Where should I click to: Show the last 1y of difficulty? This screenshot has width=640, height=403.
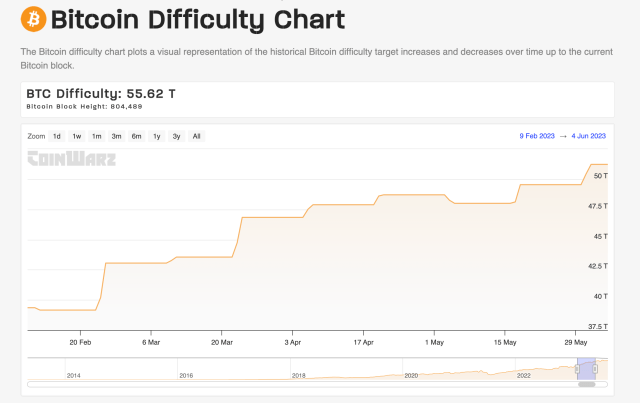[156, 136]
